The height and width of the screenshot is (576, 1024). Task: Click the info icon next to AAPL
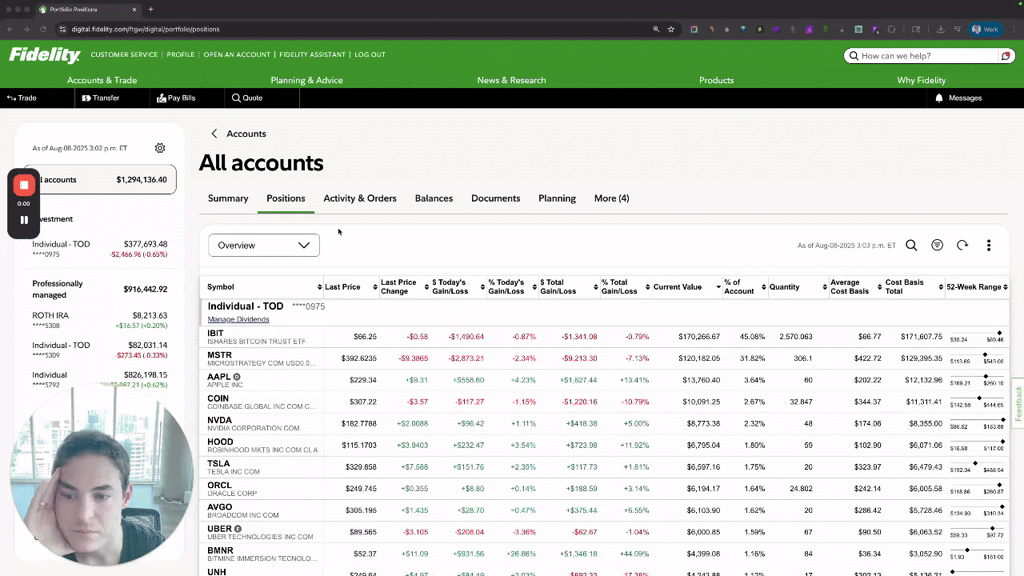pyautogui.click(x=237, y=377)
